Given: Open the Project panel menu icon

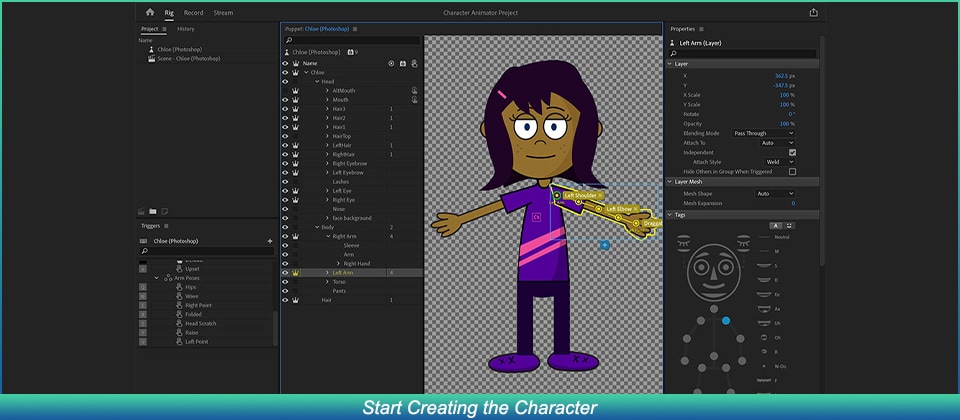Looking at the screenshot, I should (x=164, y=29).
